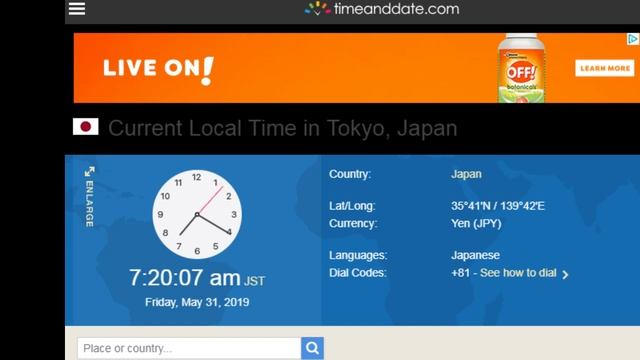Click the LEARN MORE ad button

pos(605,68)
